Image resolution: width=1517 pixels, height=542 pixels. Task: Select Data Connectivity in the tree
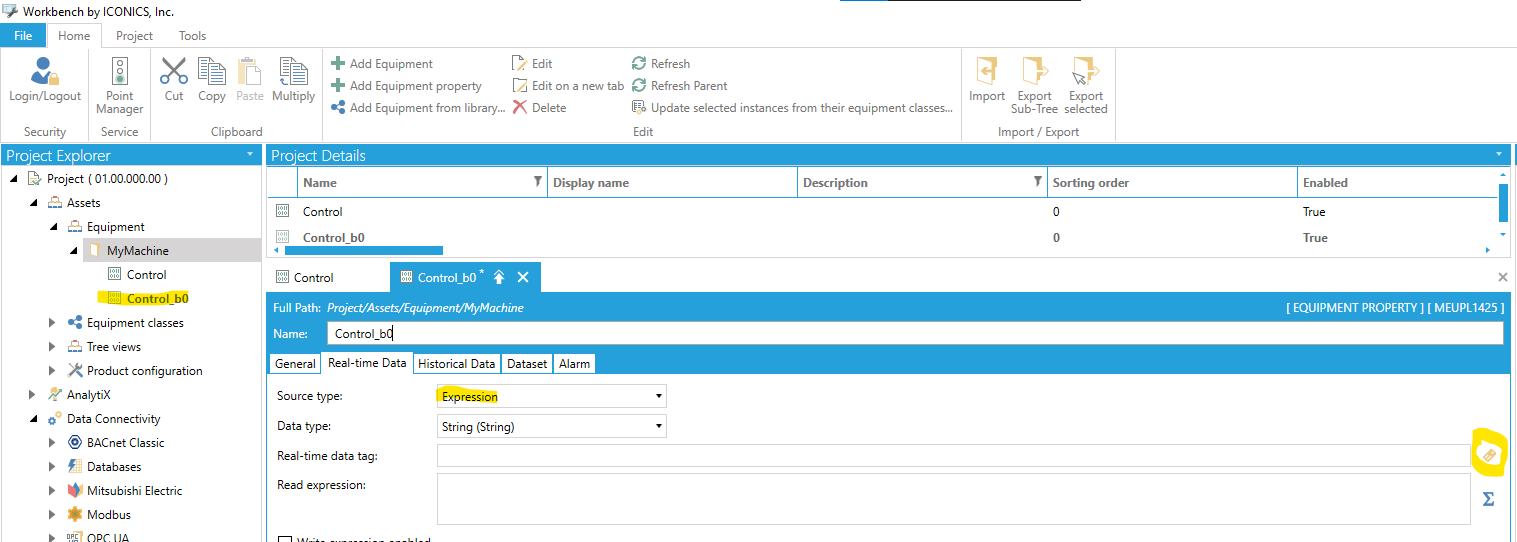point(113,419)
